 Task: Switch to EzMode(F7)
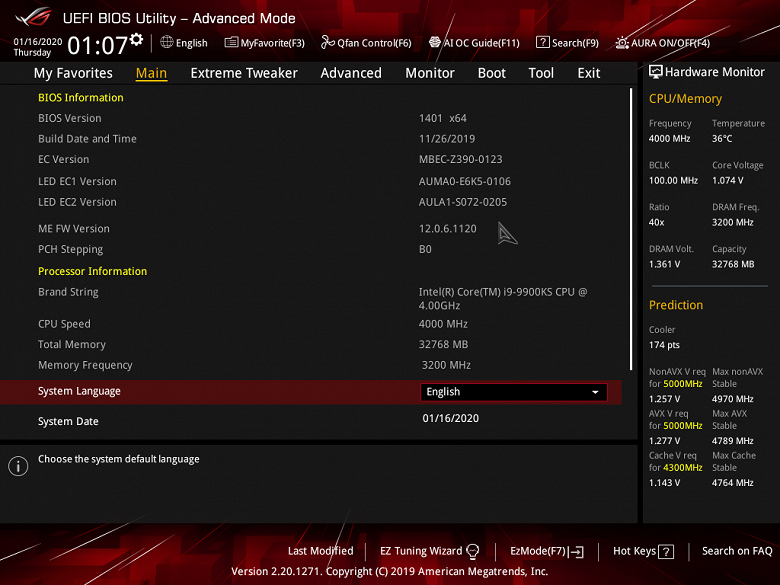pyautogui.click(x=547, y=551)
